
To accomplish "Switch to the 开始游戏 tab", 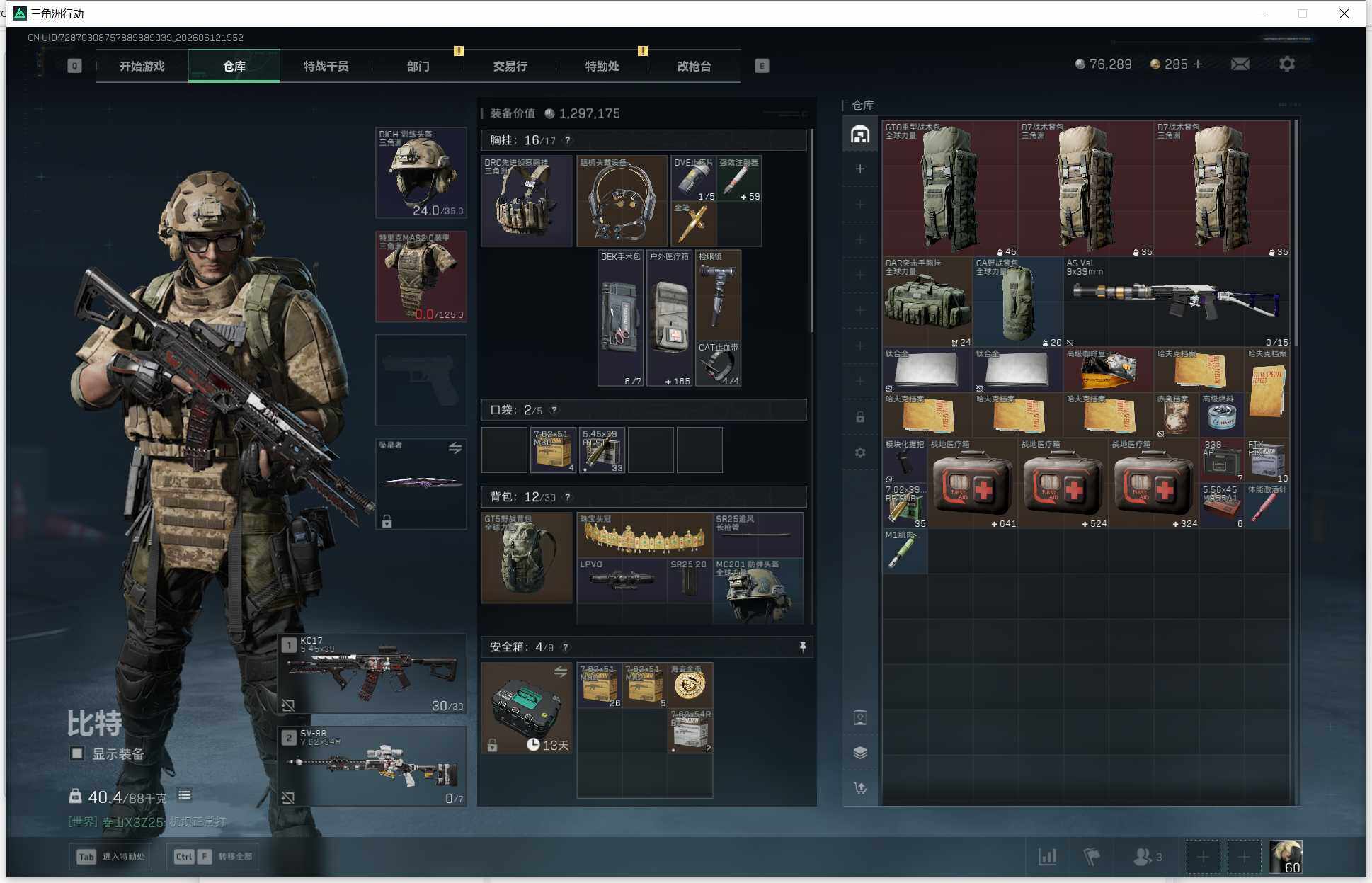I will [x=142, y=66].
